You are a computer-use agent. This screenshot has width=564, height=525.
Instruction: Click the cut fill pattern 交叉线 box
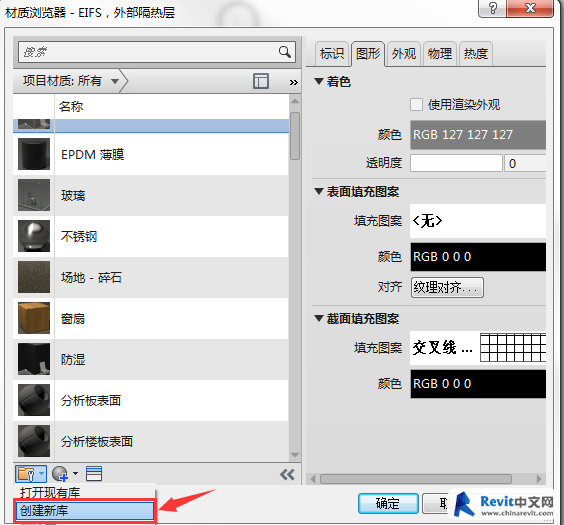click(478, 348)
